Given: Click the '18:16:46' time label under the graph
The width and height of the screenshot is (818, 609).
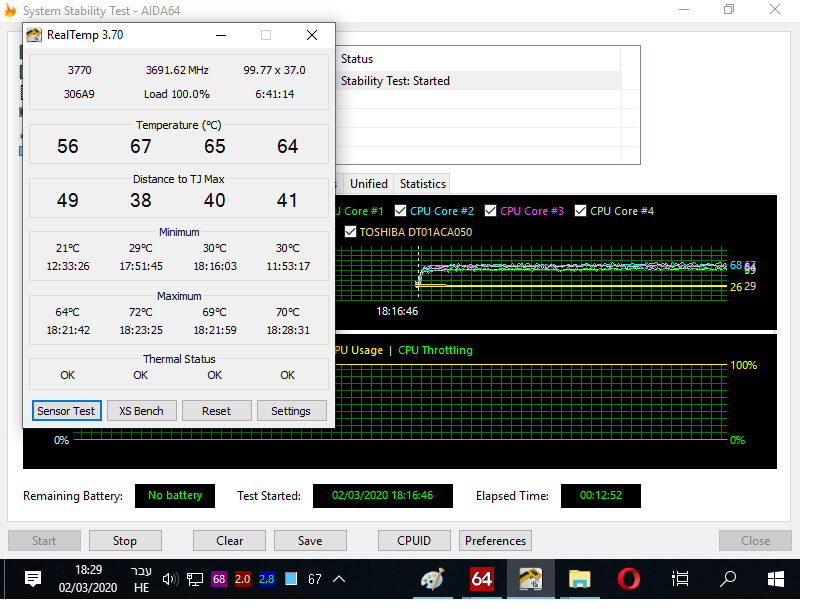Looking at the screenshot, I should point(397,311).
